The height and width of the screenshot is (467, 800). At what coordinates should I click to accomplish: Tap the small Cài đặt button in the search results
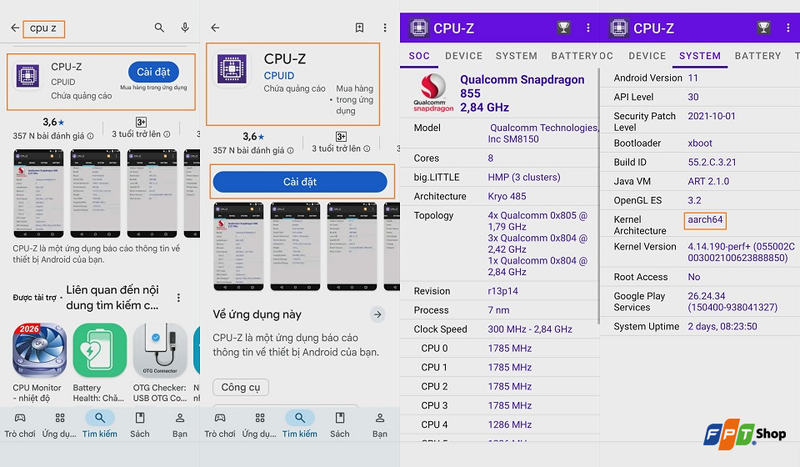pyautogui.click(x=154, y=72)
